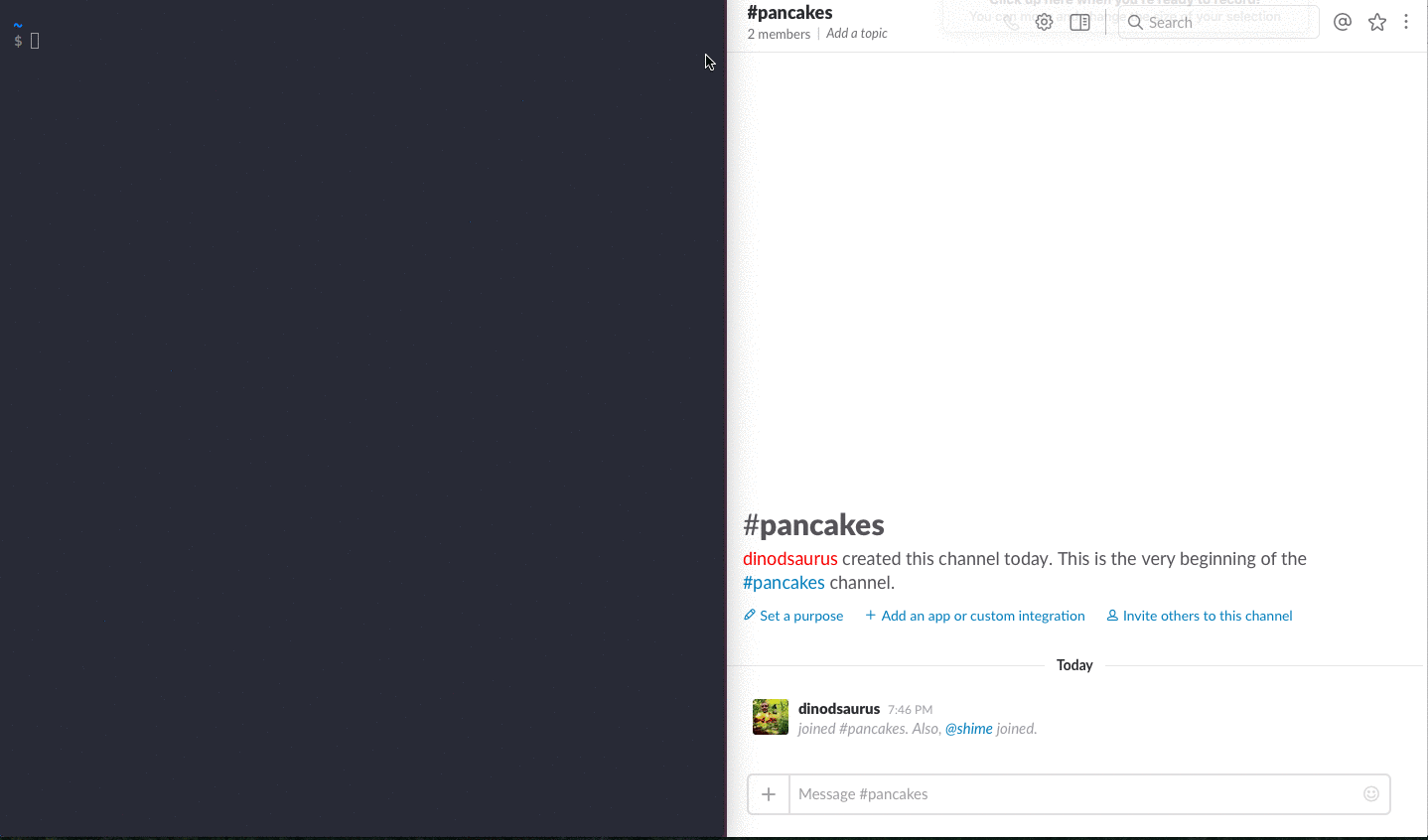Open mentions with the @ icon
This screenshot has width=1428, height=840.
click(x=1343, y=22)
